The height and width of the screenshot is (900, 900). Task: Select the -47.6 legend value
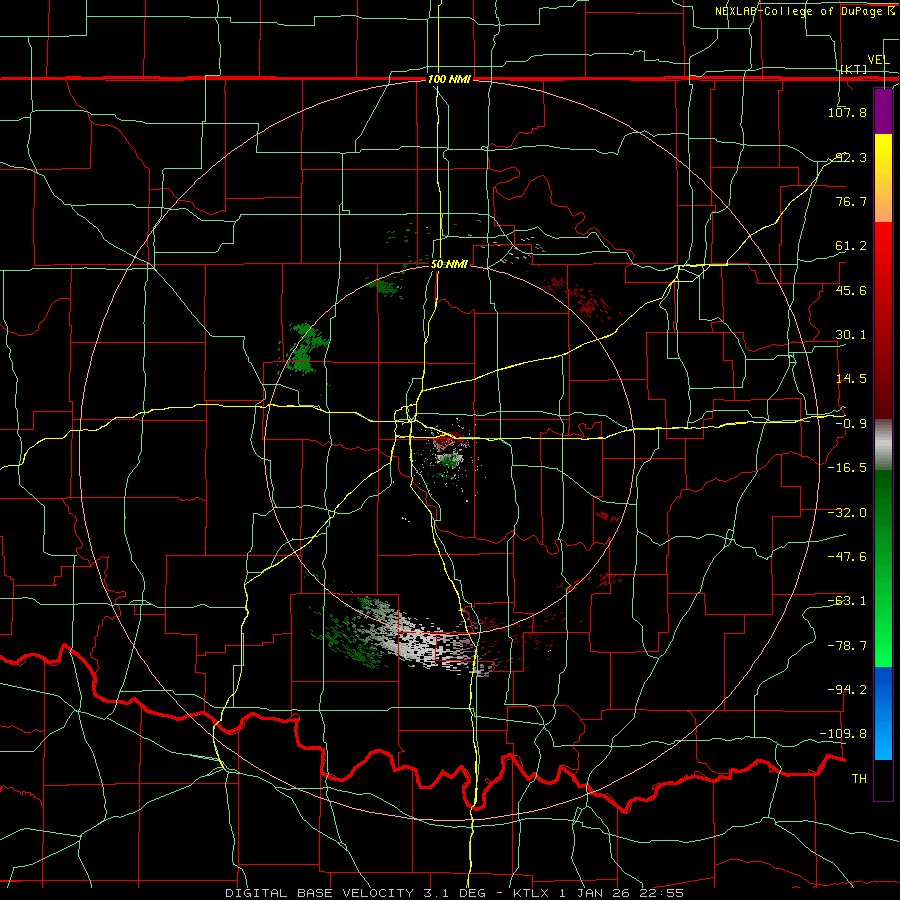(x=847, y=557)
